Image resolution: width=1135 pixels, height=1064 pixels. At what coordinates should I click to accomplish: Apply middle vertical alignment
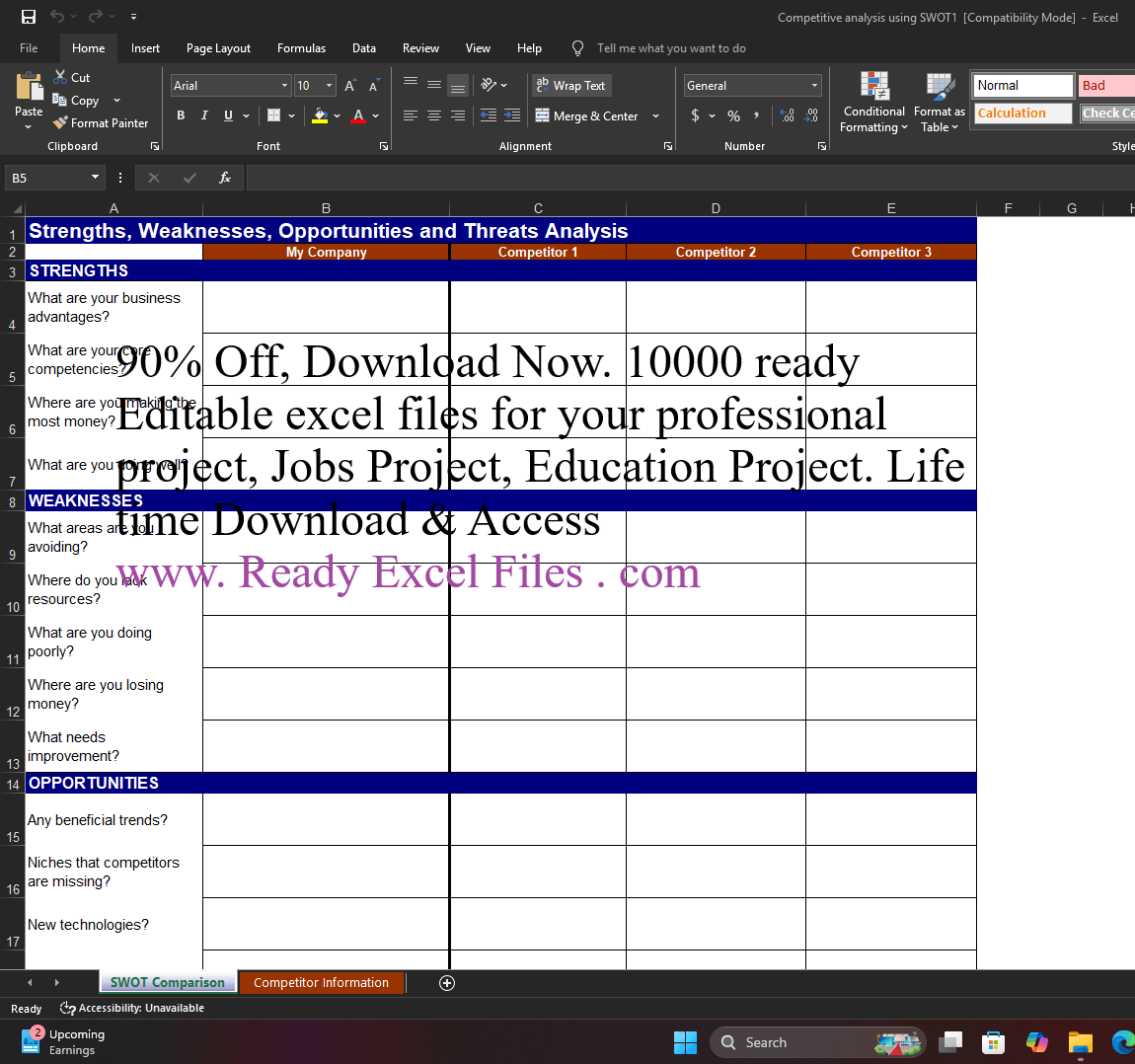[x=434, y=85]
